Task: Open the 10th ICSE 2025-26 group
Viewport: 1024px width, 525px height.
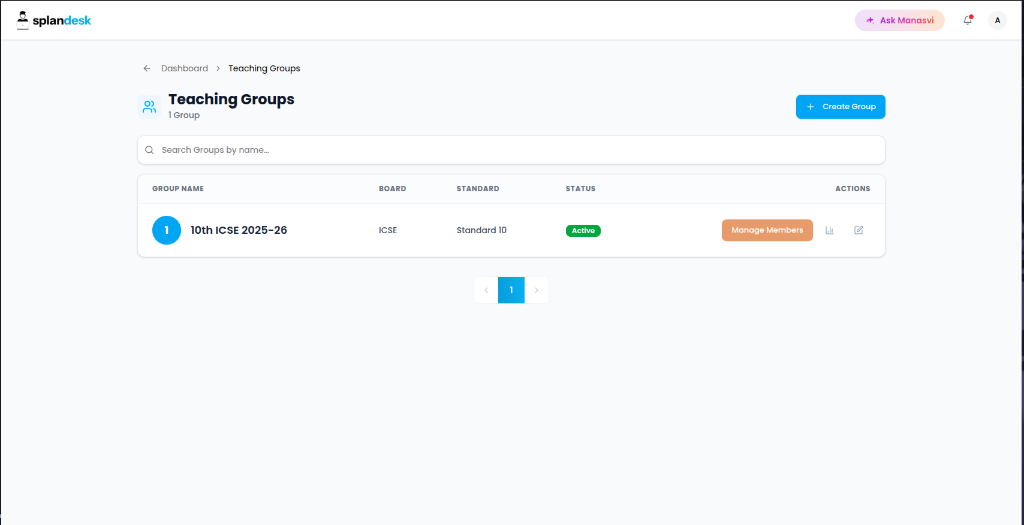Action: pos(239,231)
